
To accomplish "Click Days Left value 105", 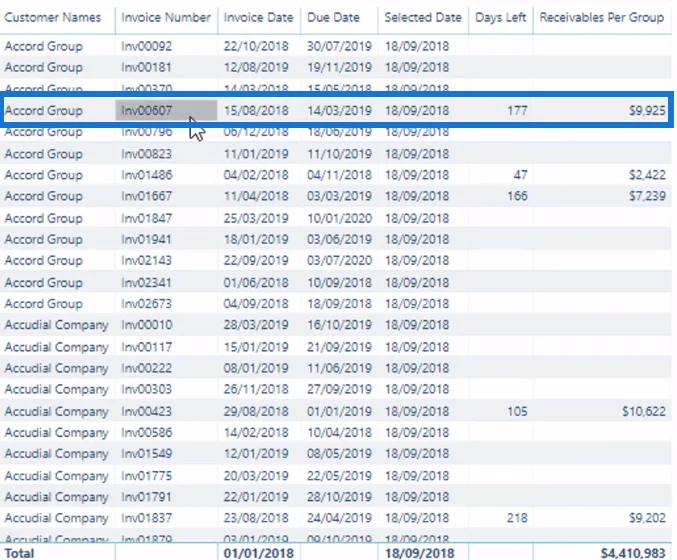I will [517, 411].
